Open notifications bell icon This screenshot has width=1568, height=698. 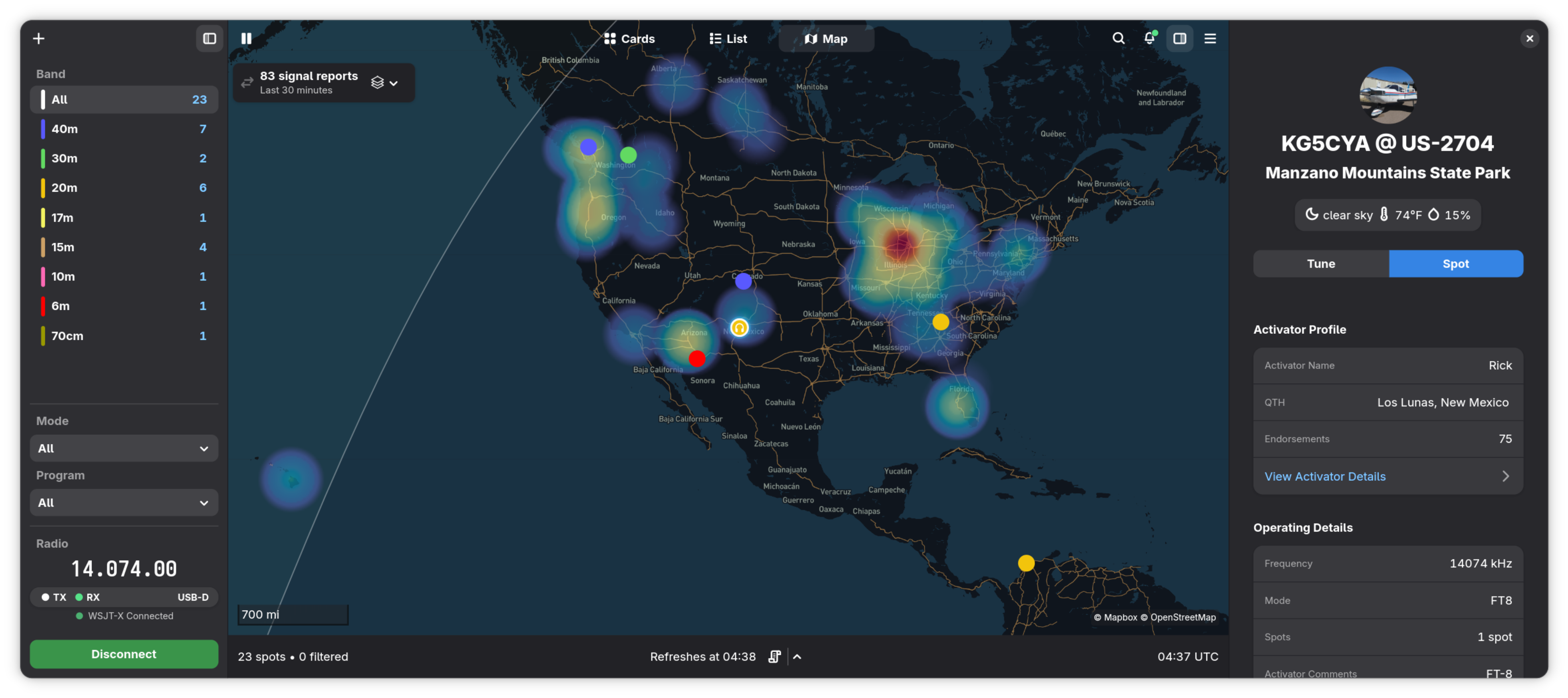[x=1149, y=38]
